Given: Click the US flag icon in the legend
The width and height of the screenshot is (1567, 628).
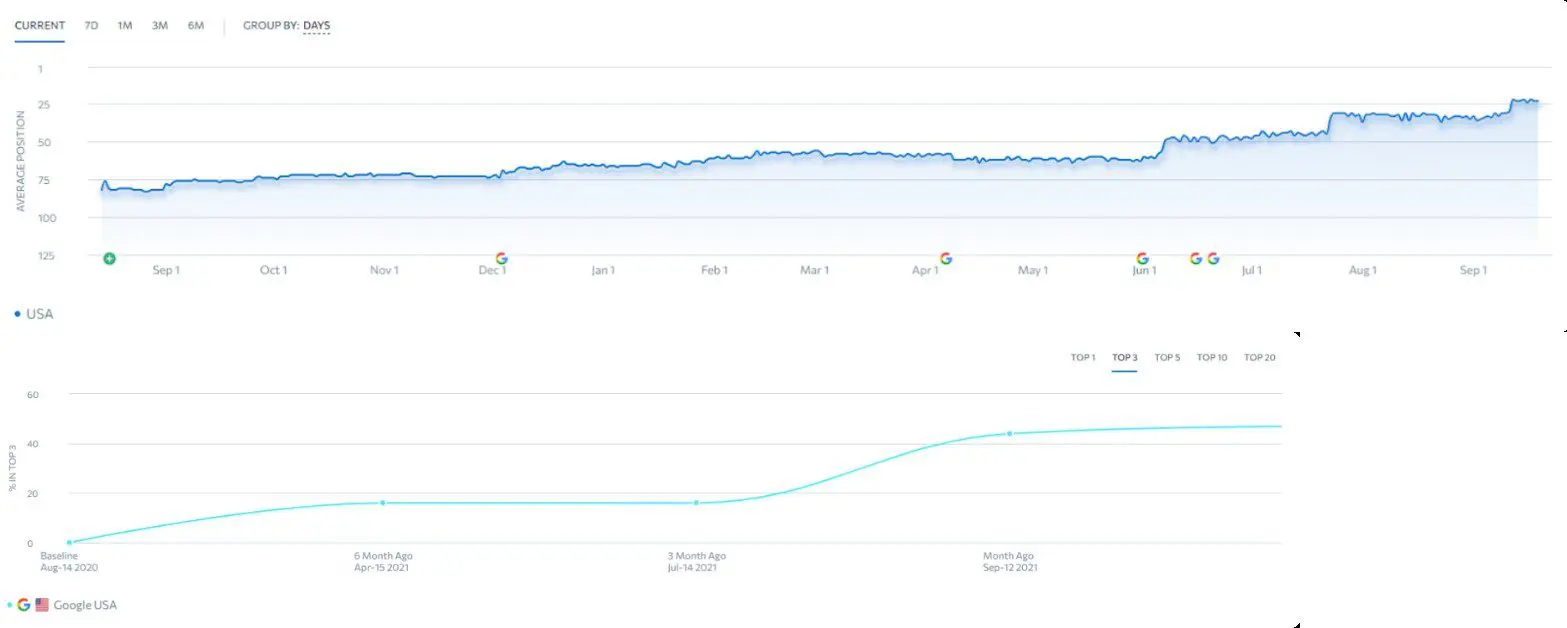Looking at the screenshot, I should (42, 605).
